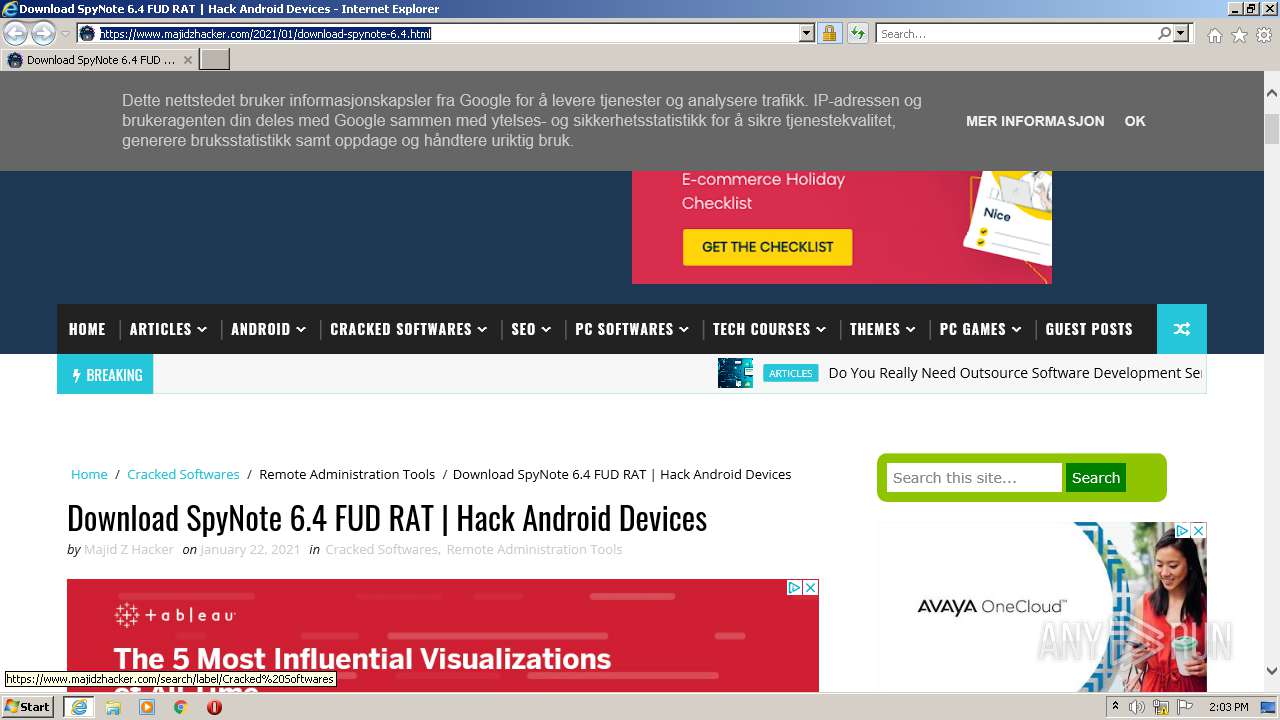
Task: Click the Cracked Softwares breadcrumb link
Action: coord(183,474)
